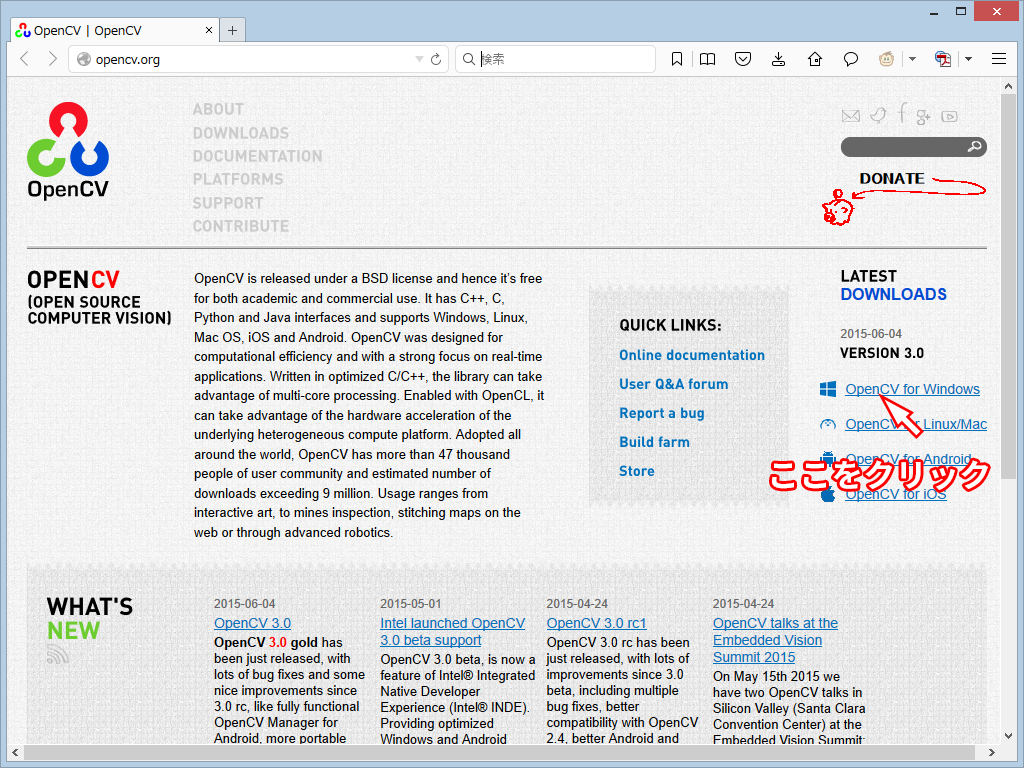Click the RSS icon under WHAT'S NEW
Viewport: 1024px width, 768px height.
coord(57,653)
